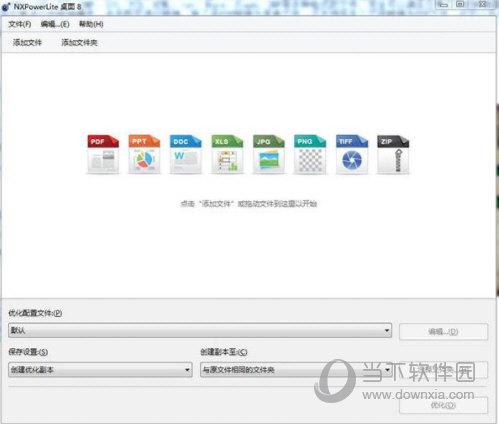Close the NXPowerLite window
The height and width of the screenshot is (424, 499).
(x=482, y=4)
